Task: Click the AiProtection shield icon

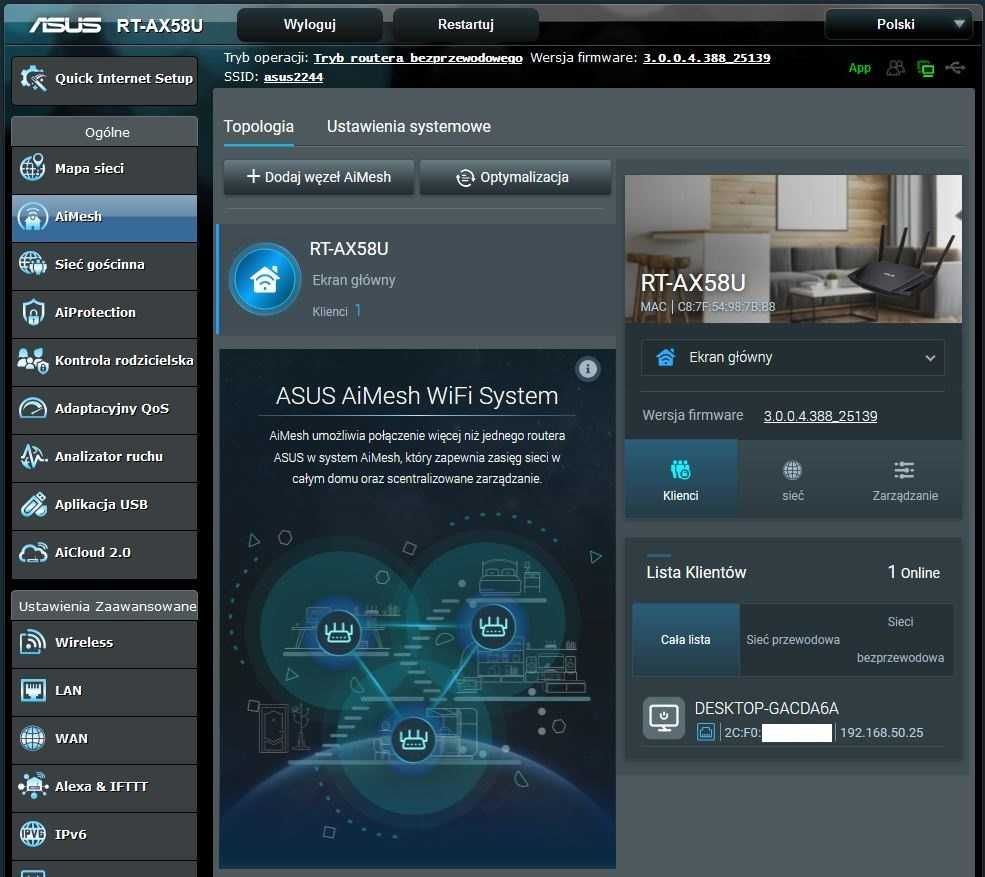Action: (x=33, y=312)
